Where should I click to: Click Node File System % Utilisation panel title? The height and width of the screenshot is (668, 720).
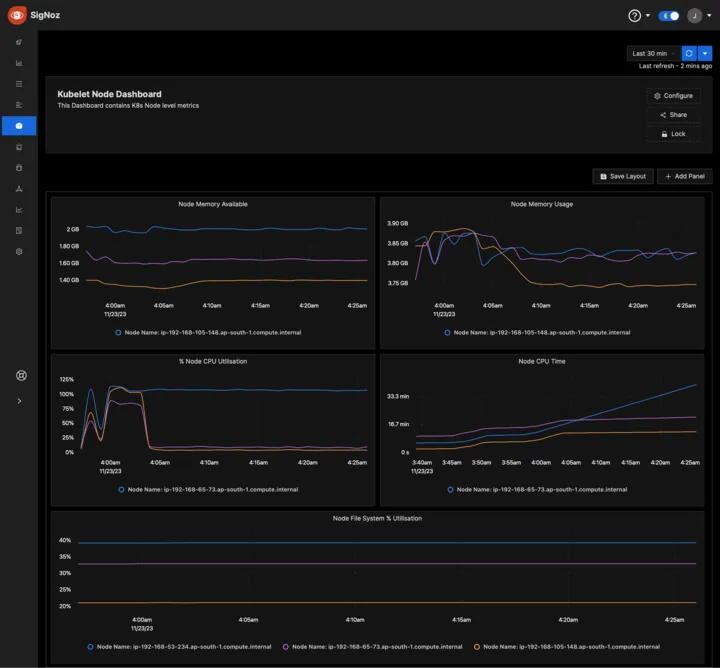tap(377, 518)
